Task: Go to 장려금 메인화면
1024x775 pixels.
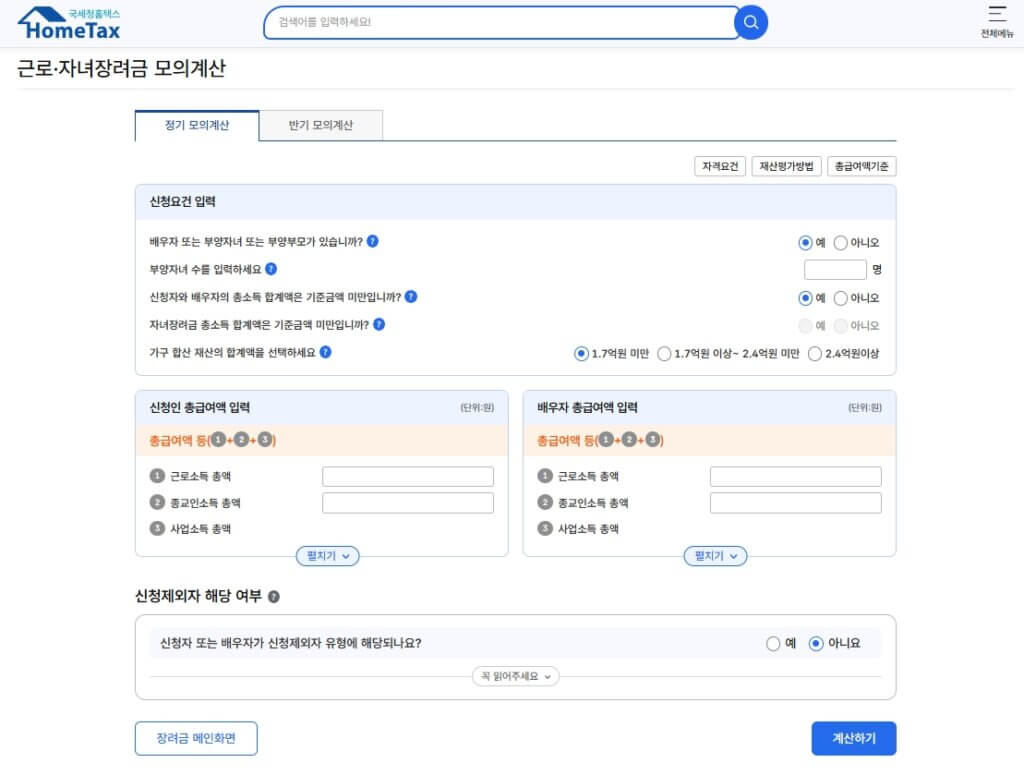Action: (x=196, y=738)
